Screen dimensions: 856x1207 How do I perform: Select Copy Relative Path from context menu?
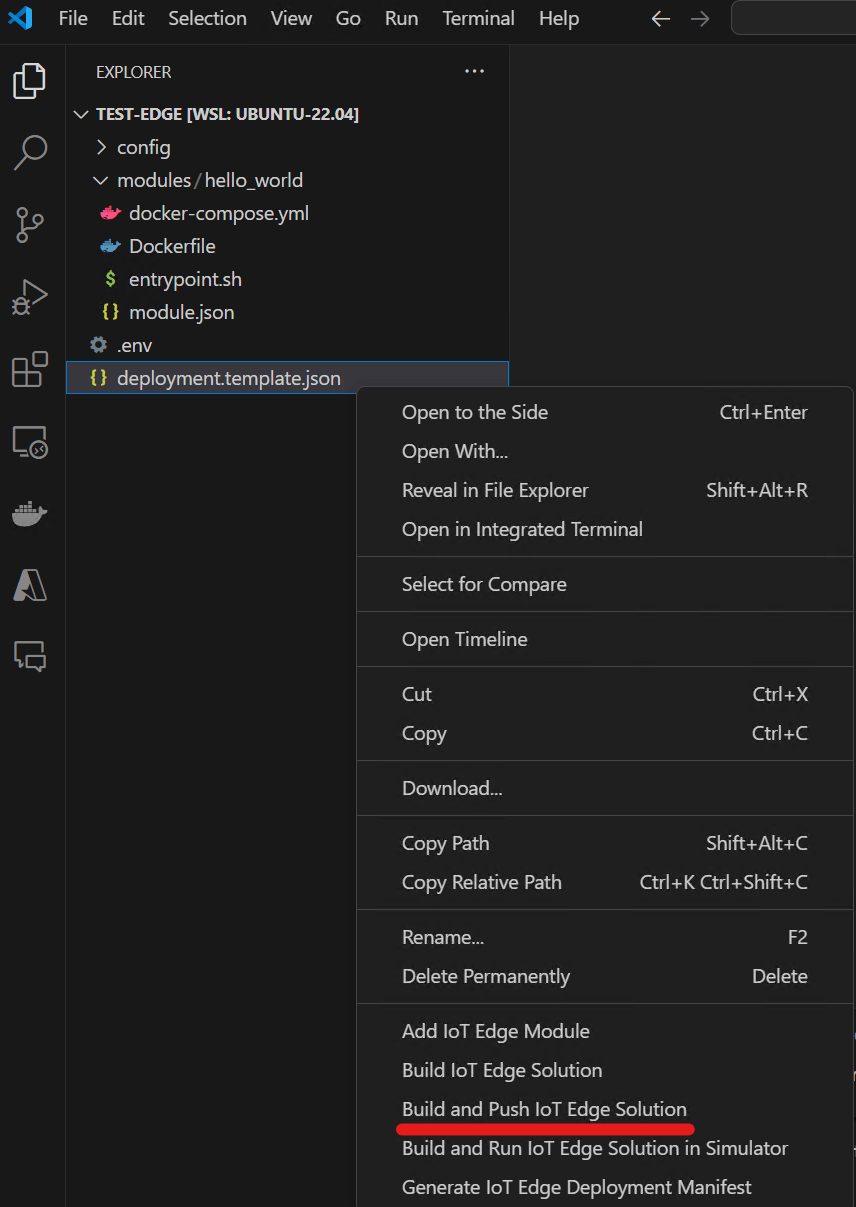click(x=482, y=882)
